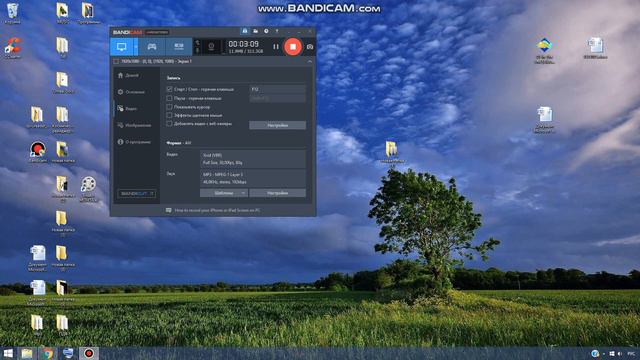This screenshot has height=360, width=640.
Task: Switch the input language РУС indicator
Action: [631, 353]
